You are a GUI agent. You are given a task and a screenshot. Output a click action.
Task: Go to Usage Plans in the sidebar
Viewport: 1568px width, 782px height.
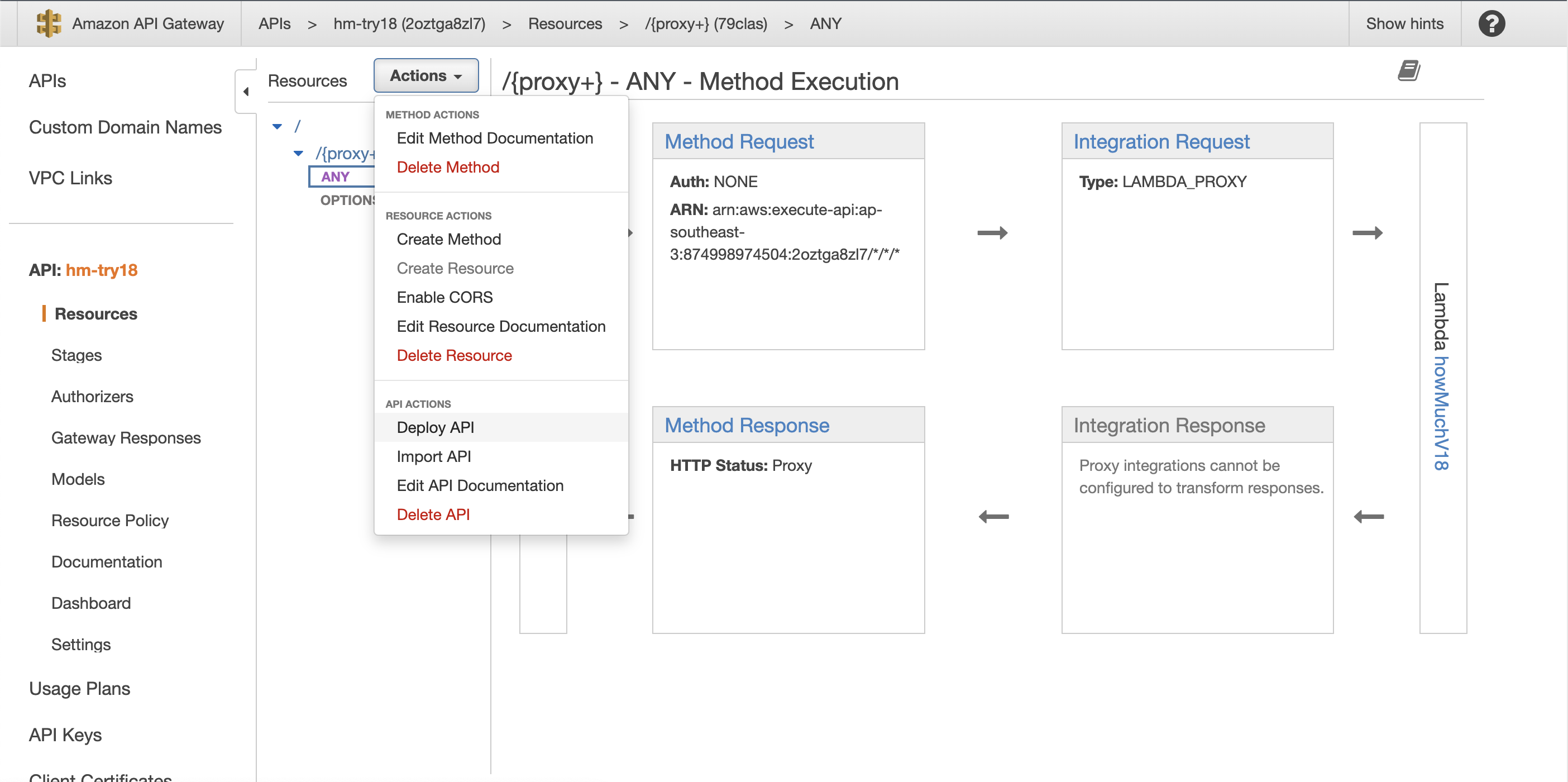(x=79, y=688)
